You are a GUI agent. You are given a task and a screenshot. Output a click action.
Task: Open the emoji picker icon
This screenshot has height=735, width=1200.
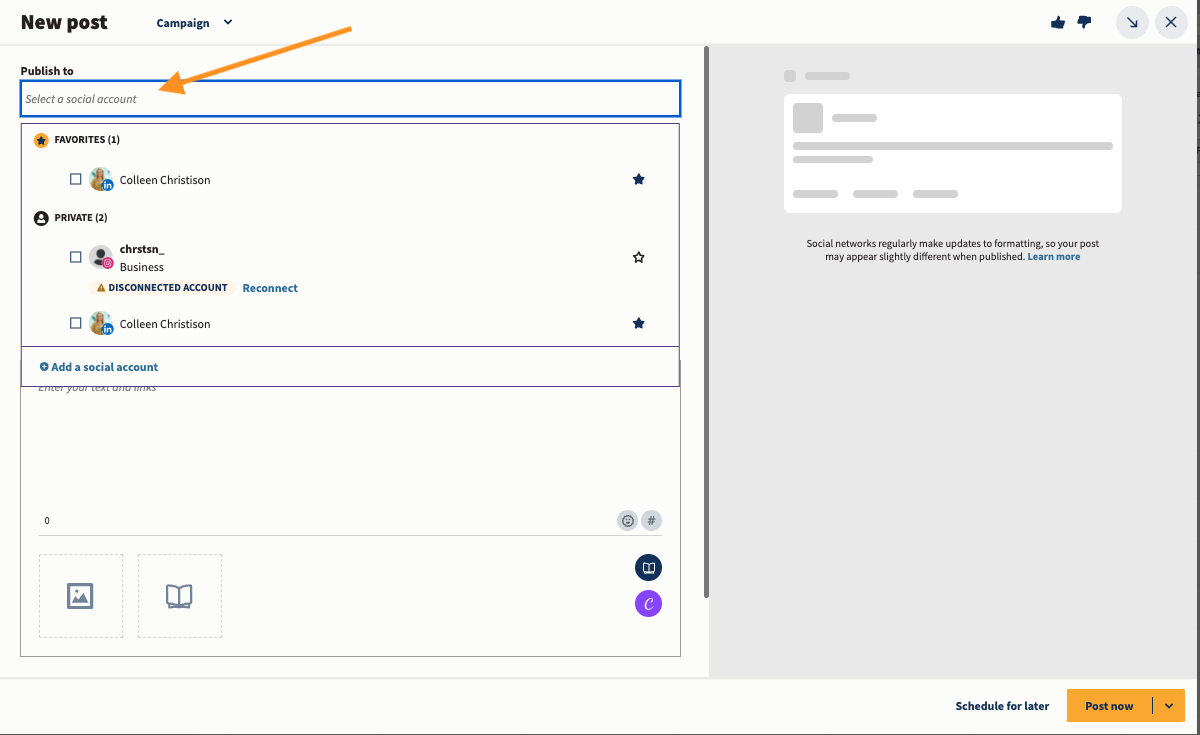[x=628, y=520]
